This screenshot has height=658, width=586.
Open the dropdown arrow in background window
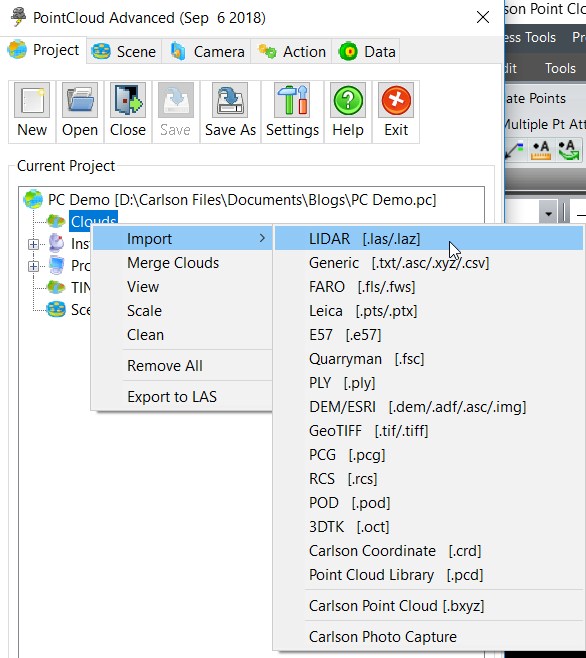point(548,214)
